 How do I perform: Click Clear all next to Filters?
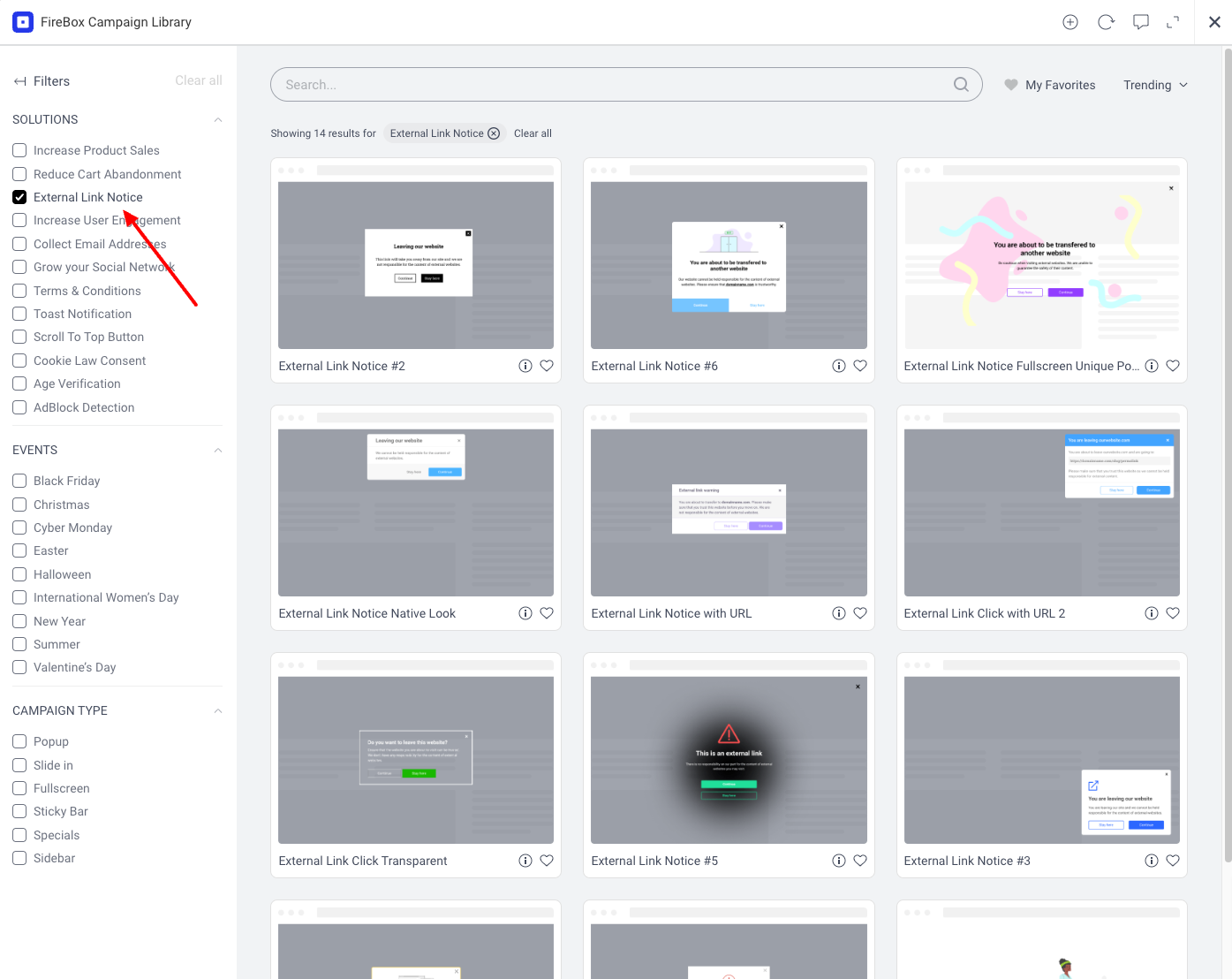coord(198,80)
